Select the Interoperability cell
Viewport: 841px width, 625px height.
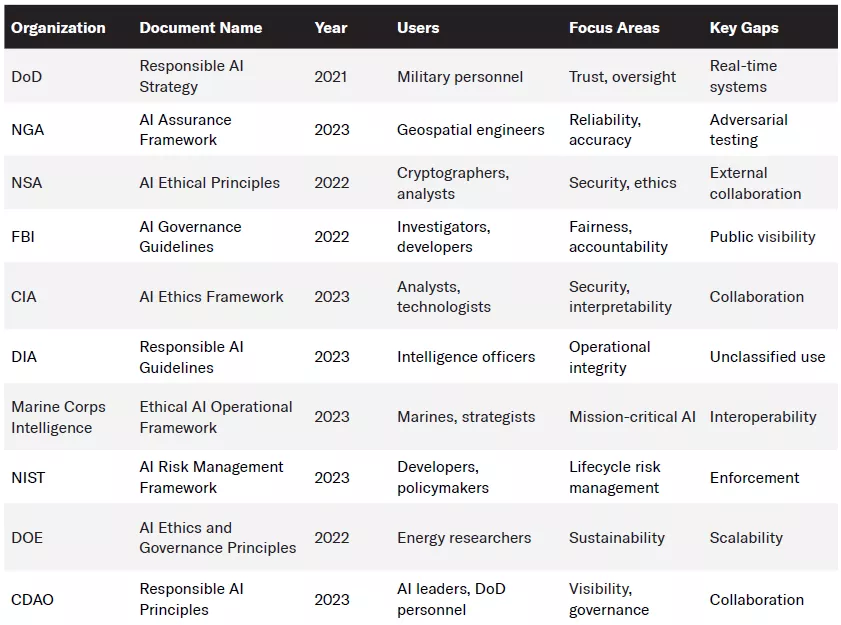point(763,417)
